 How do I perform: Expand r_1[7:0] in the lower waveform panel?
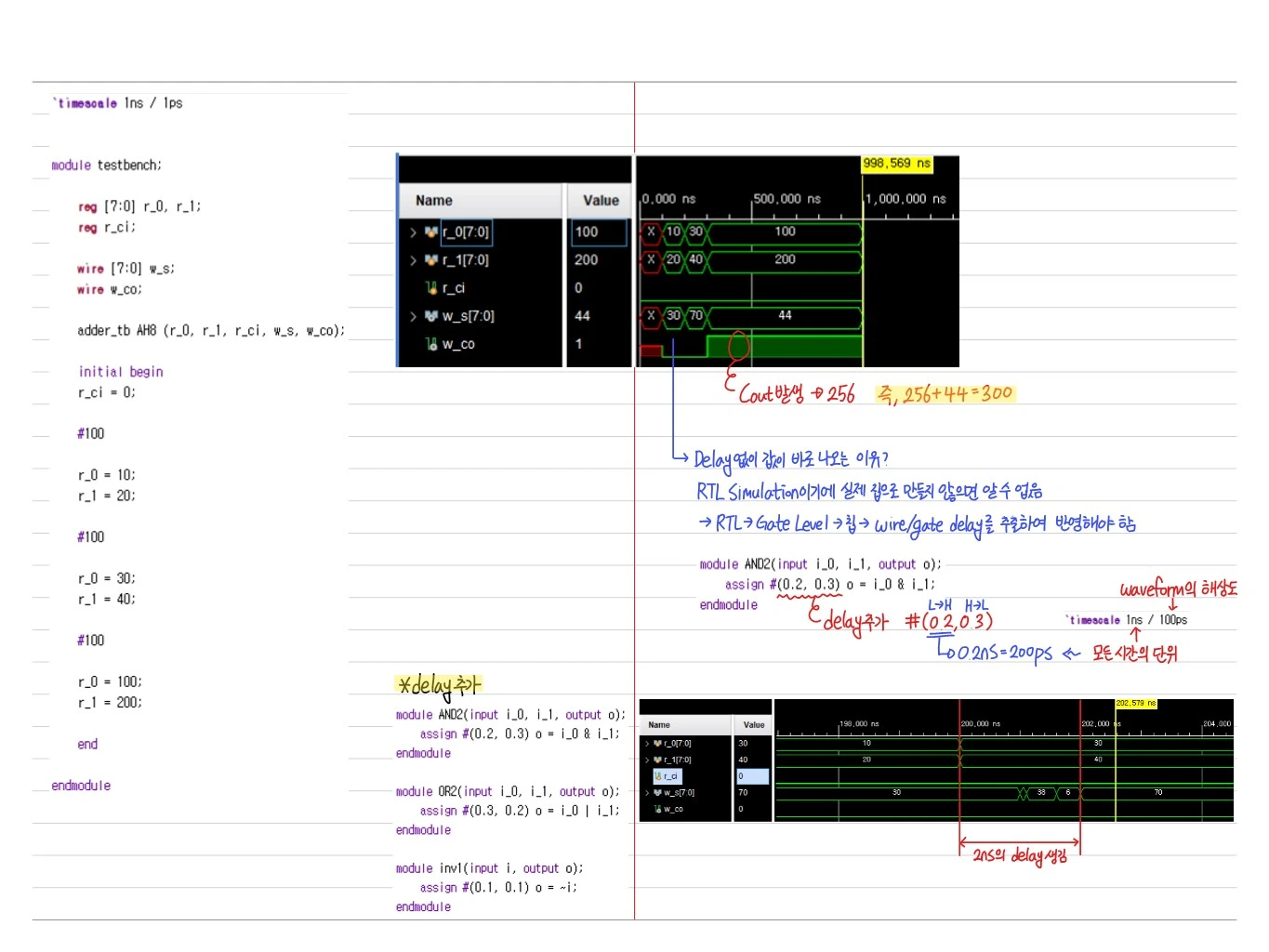(x=647, y=760)
